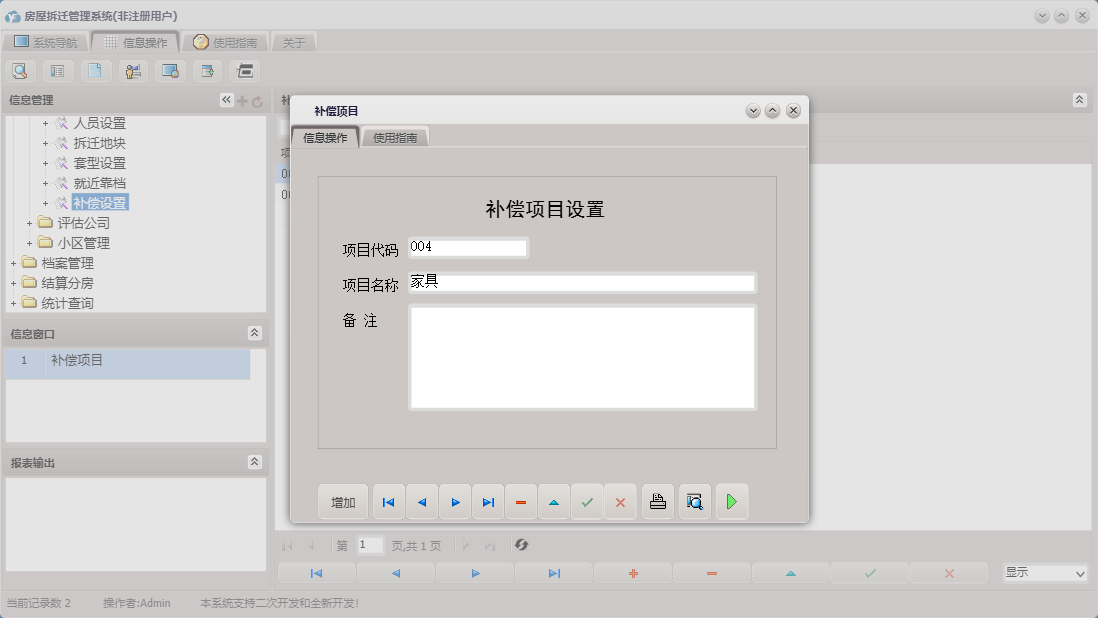Click the 增加 button in the dialog
This screenshot has width=1098, height=618.
[343, 501]
